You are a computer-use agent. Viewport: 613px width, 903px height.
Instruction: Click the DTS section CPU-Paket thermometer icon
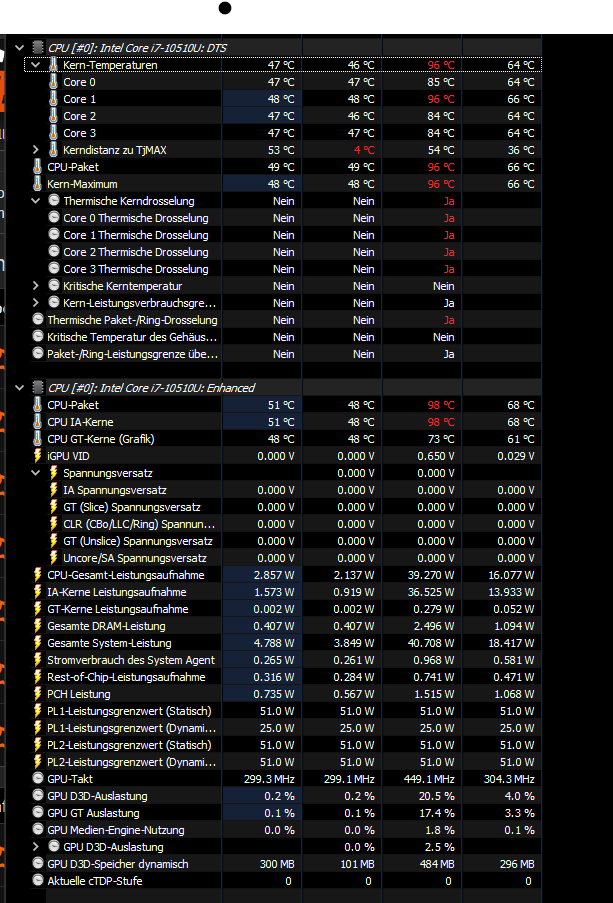(x=38, y=167)
